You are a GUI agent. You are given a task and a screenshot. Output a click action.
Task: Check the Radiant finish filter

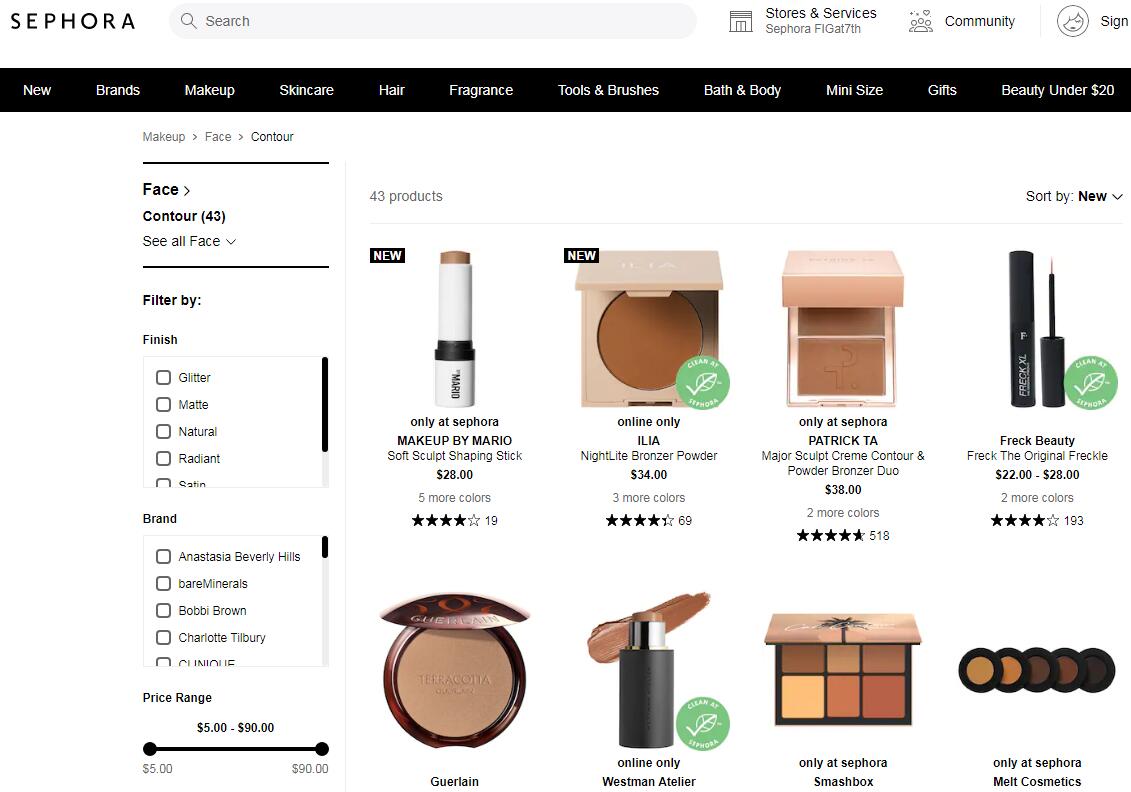point(164,458)
